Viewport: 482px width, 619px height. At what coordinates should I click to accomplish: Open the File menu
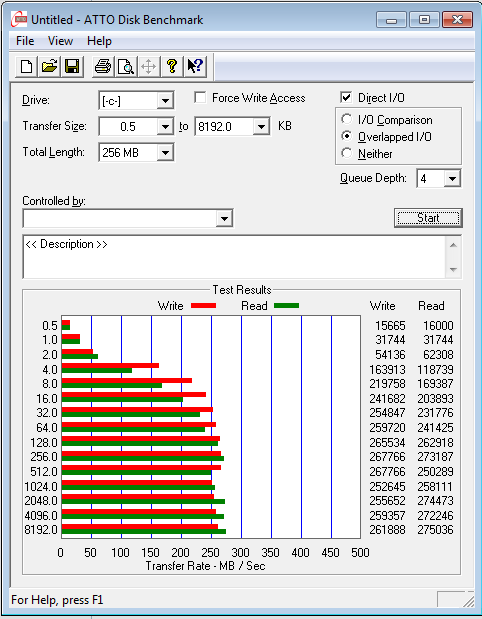tap(25, 41)
